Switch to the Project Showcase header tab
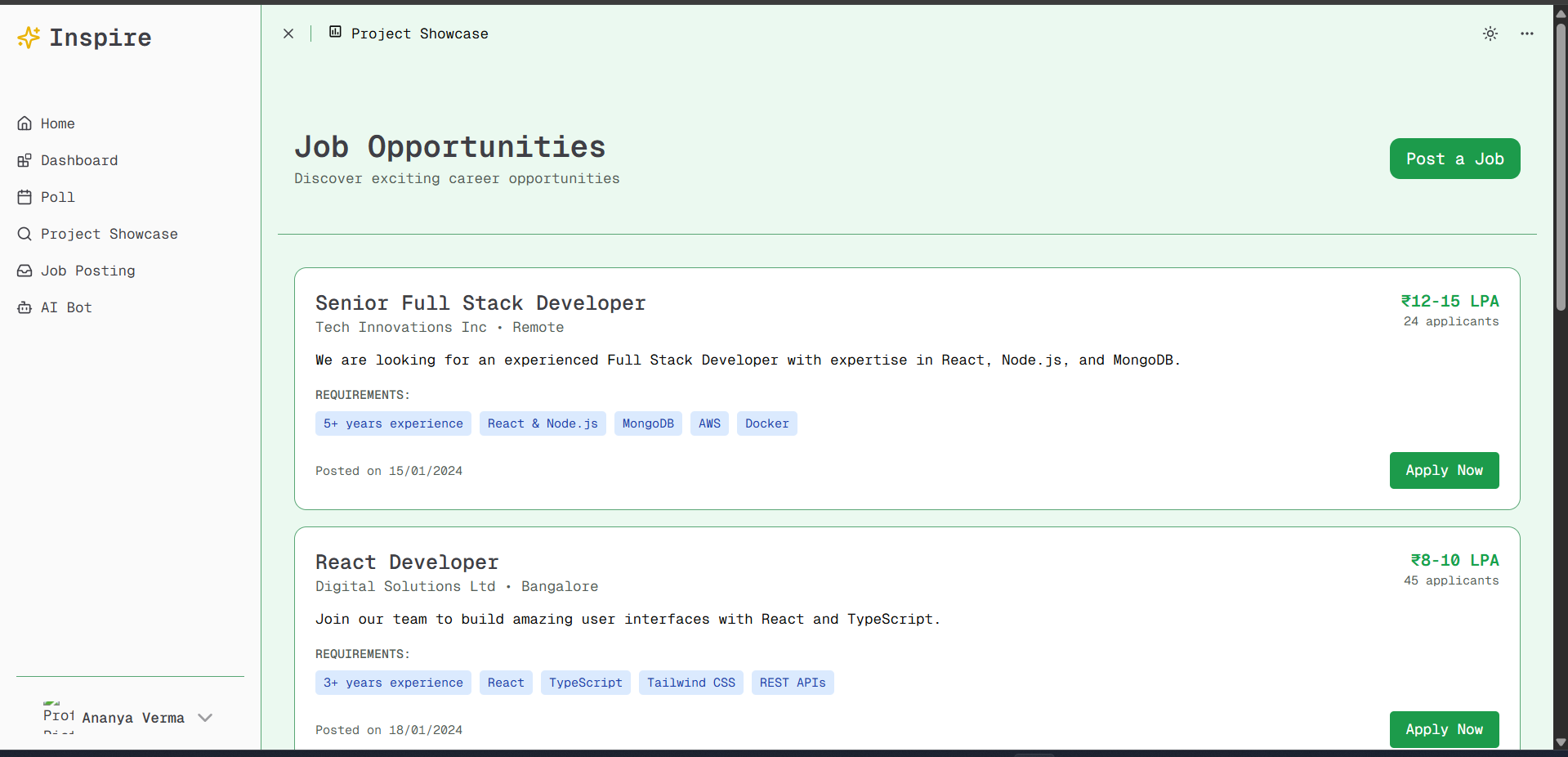1568x757 pixels. coord(419,34)
